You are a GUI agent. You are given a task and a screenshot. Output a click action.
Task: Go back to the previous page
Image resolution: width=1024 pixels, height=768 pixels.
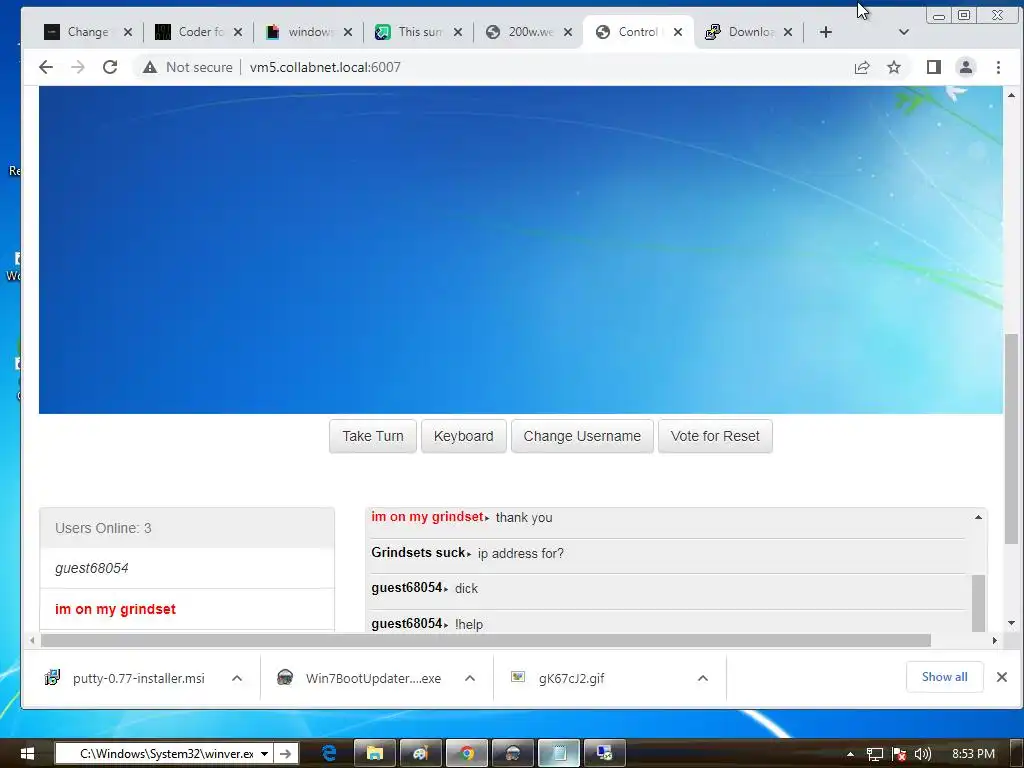click(x=46, y=67)
